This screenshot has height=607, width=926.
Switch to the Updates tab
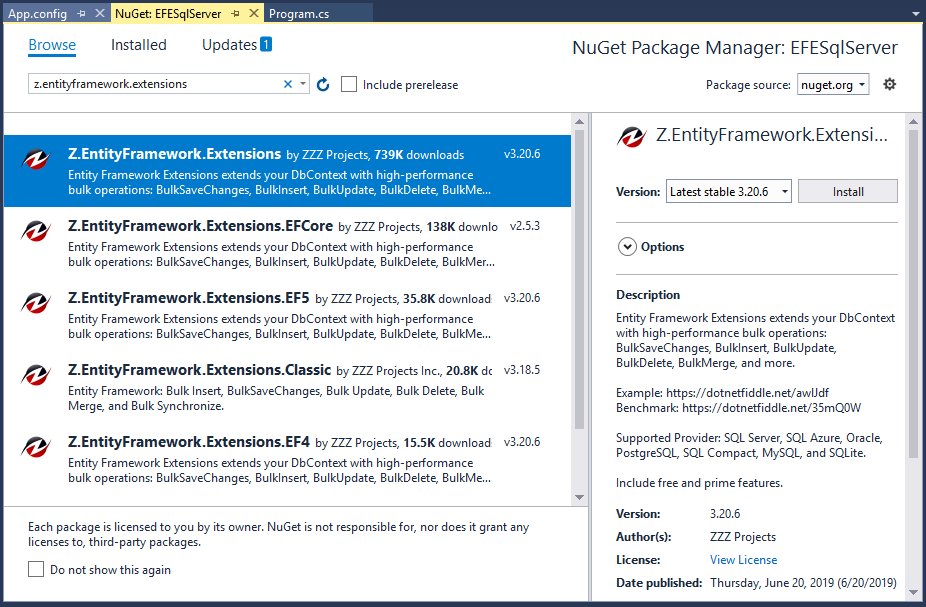pyautogui.click(x=229, y=45)
